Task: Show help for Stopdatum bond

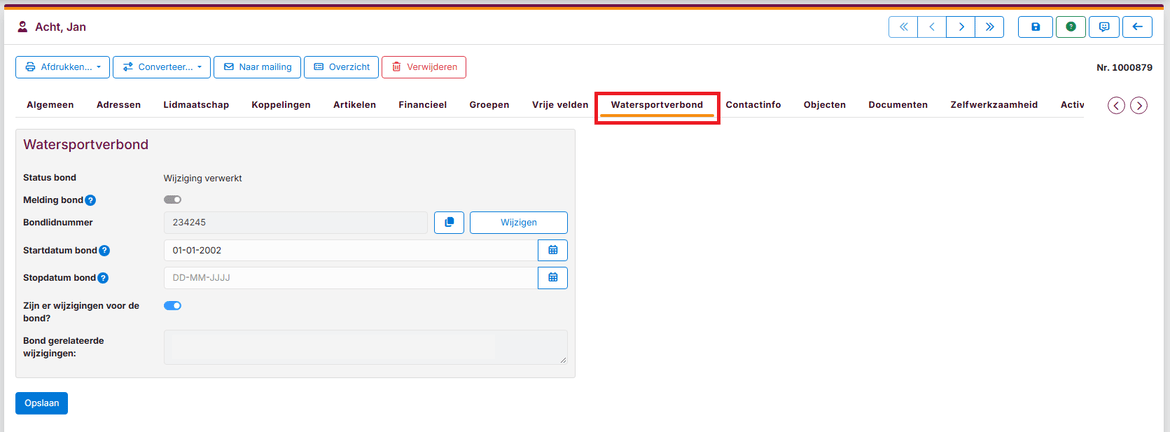Action: (103, 278)
